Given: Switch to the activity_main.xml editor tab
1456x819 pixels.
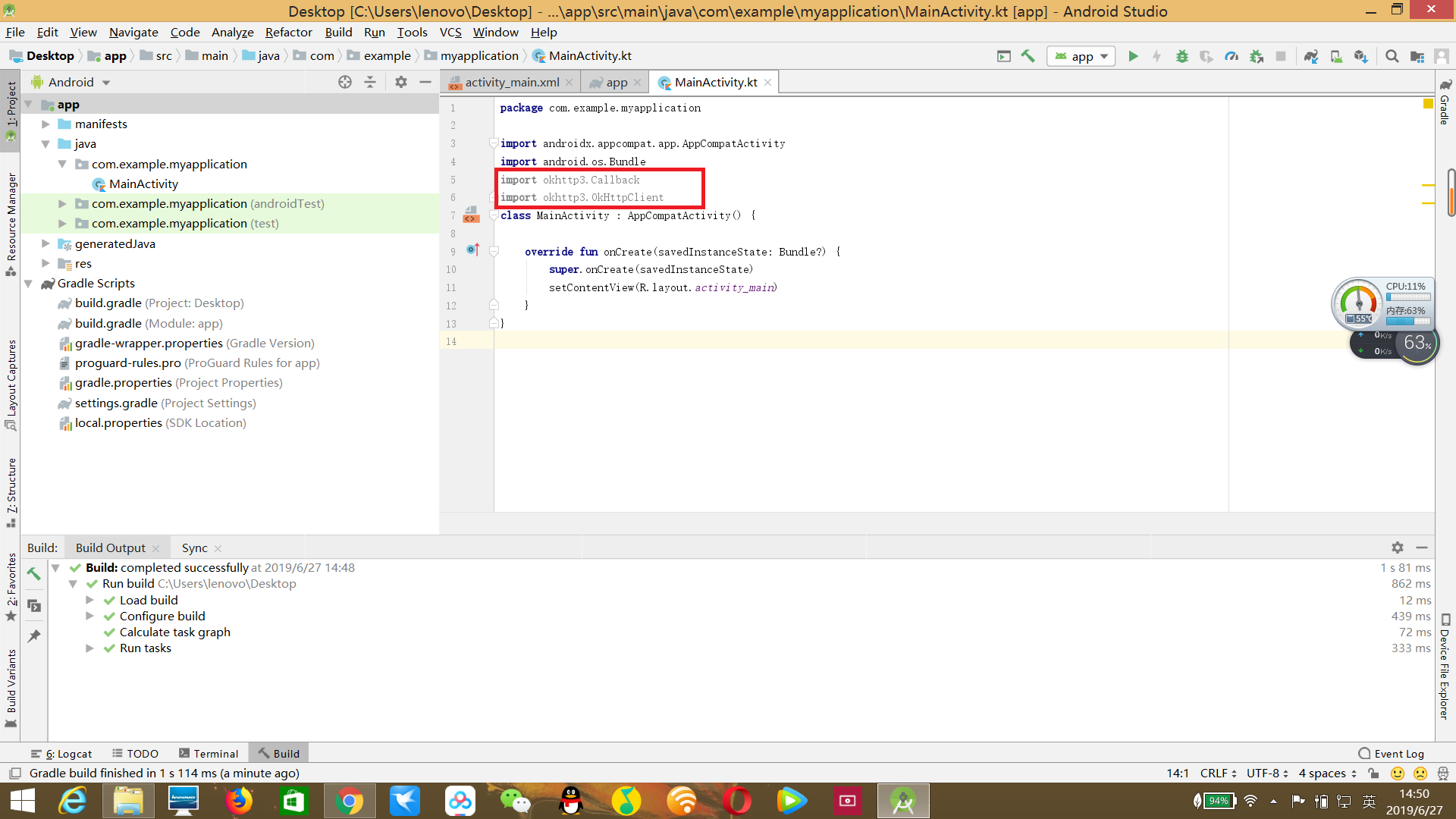Looking at the screenshot, I should coord(511,82).
